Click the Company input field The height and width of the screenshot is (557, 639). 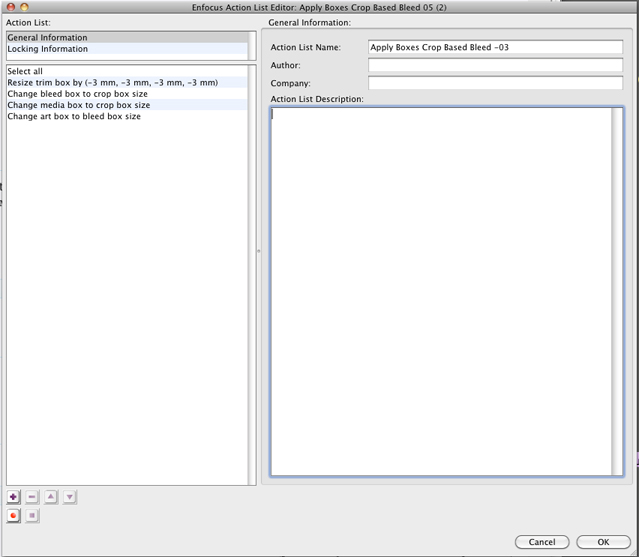coord(495,83)
